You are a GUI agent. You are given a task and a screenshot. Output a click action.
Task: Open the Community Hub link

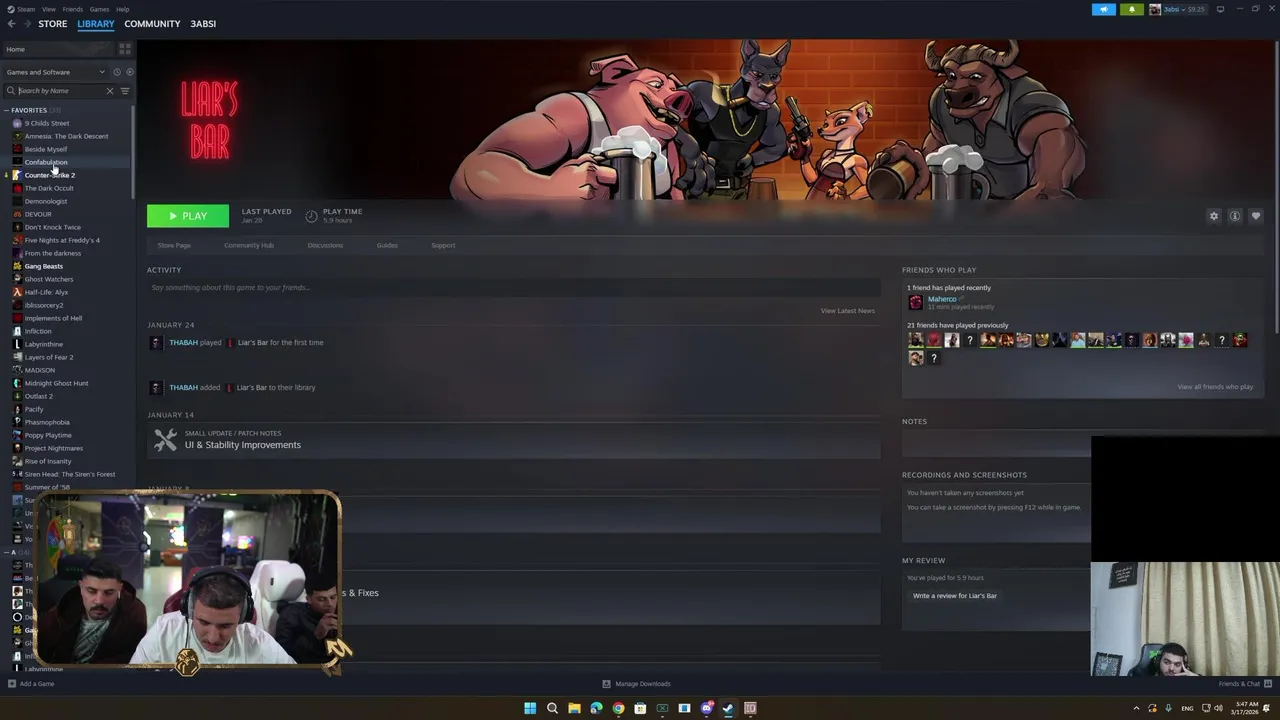coord(249,245)
